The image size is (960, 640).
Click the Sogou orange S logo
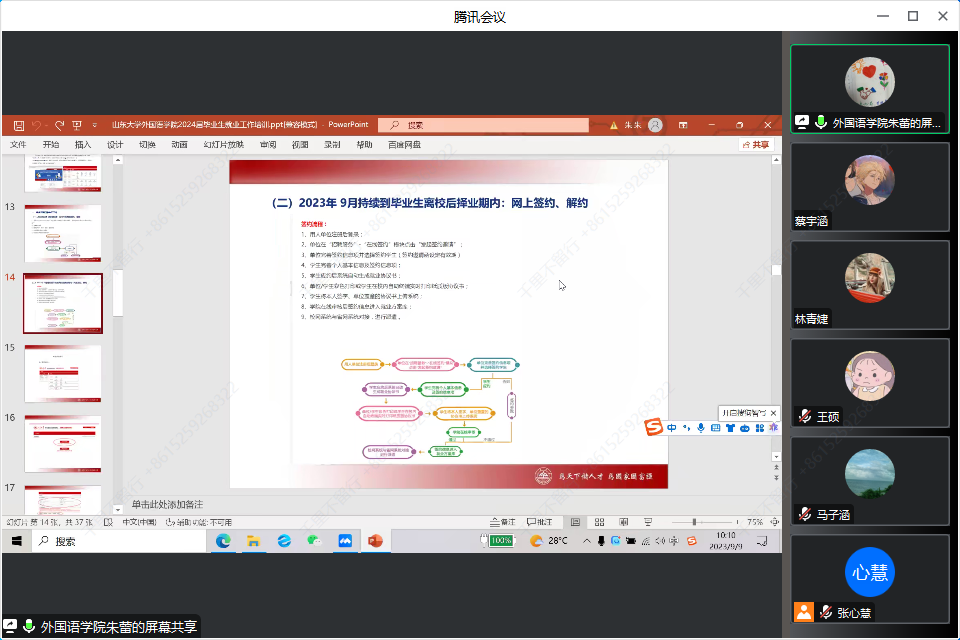653,428
